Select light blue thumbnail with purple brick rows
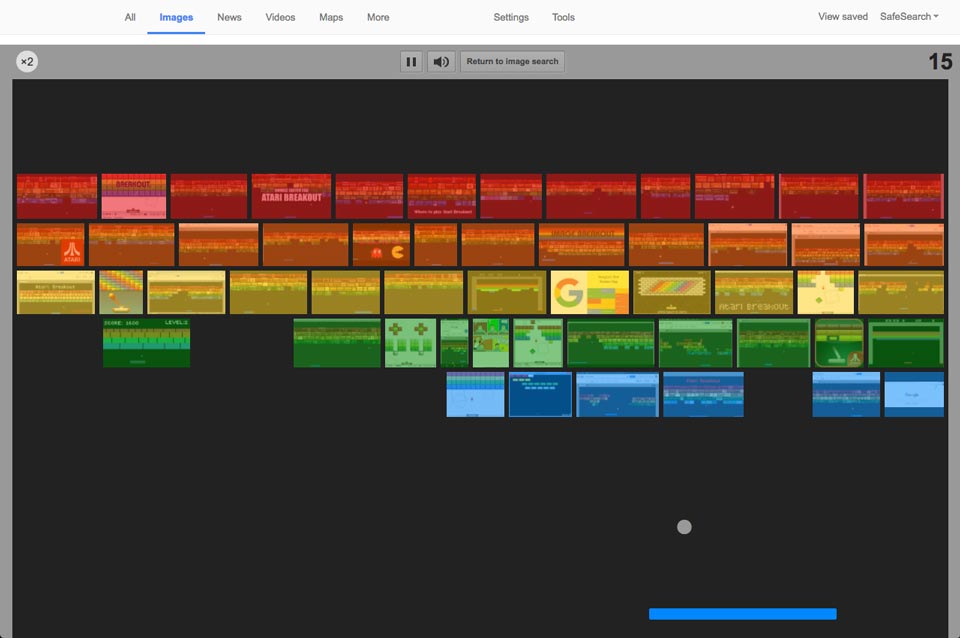This screenshot has height=638, width=960. coord(475,394)
